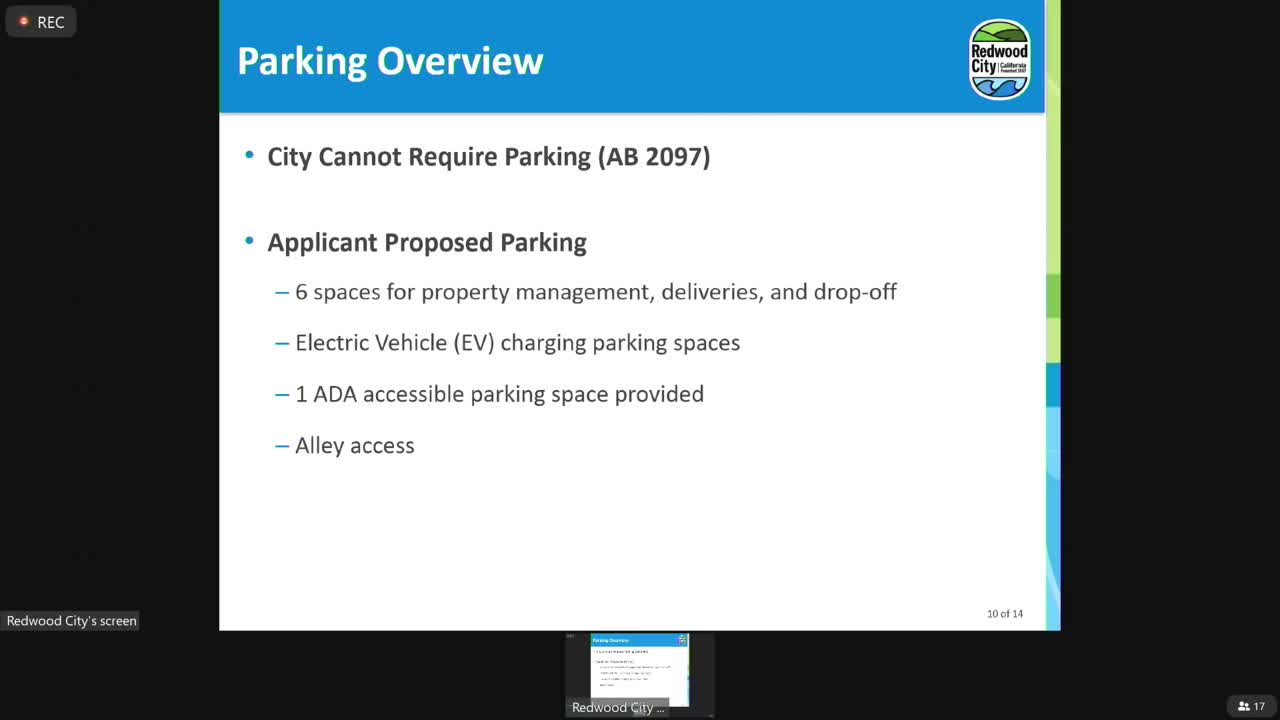Expand the dash item for EV charging spaces
The width and height of the screenshot is (1280, 720).
281,343
